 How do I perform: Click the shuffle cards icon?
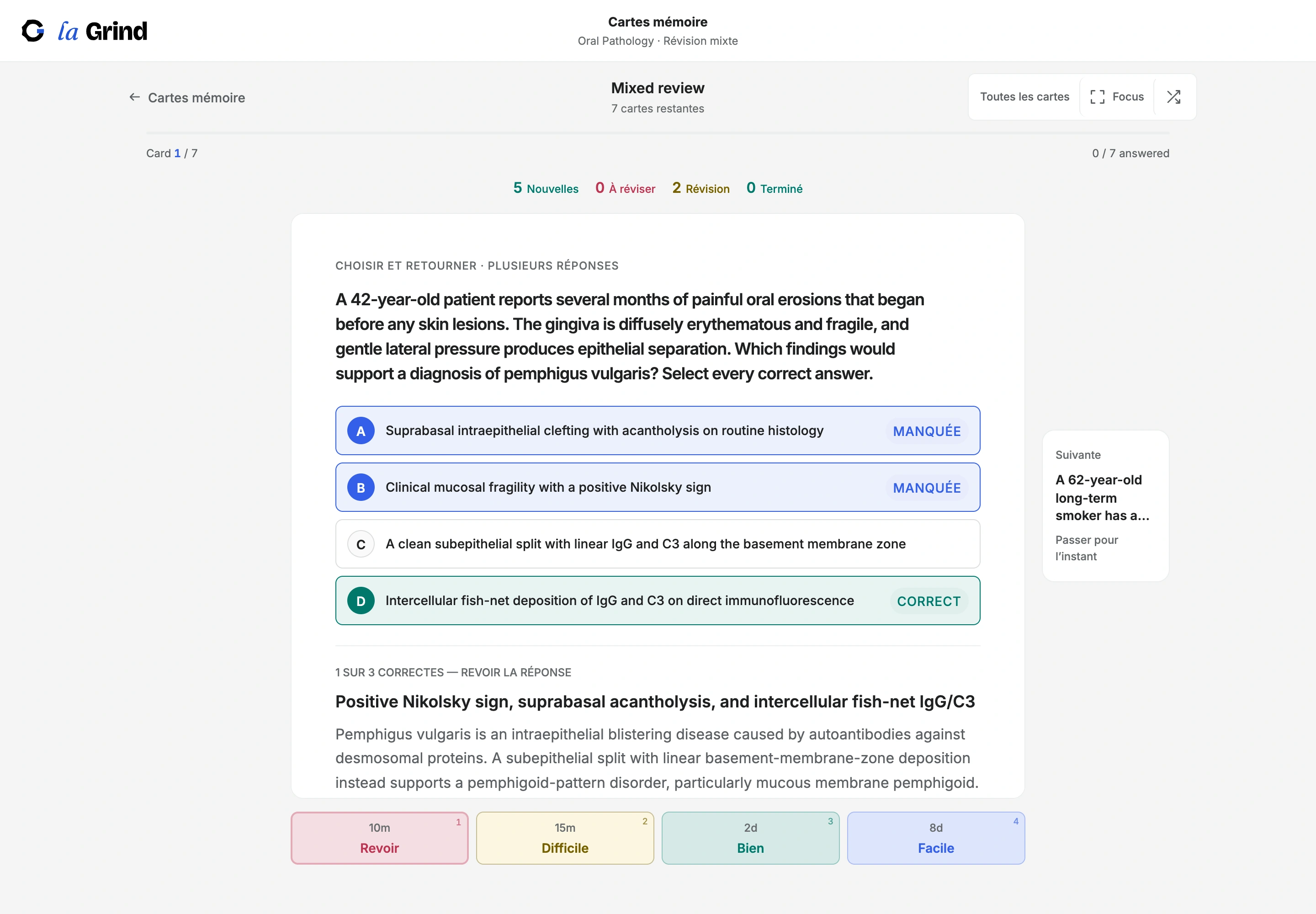1173,97
